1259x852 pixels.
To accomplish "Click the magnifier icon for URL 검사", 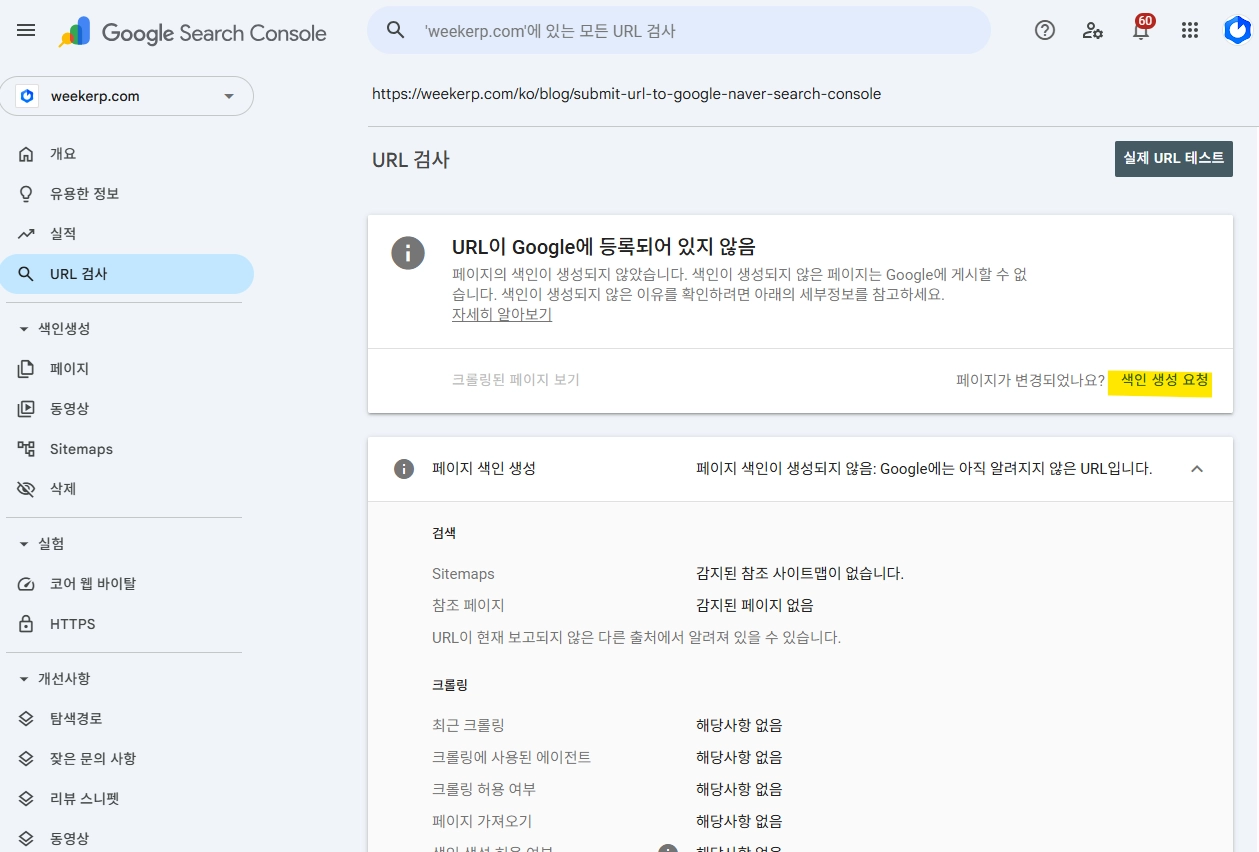I will [x=26, y=274].
